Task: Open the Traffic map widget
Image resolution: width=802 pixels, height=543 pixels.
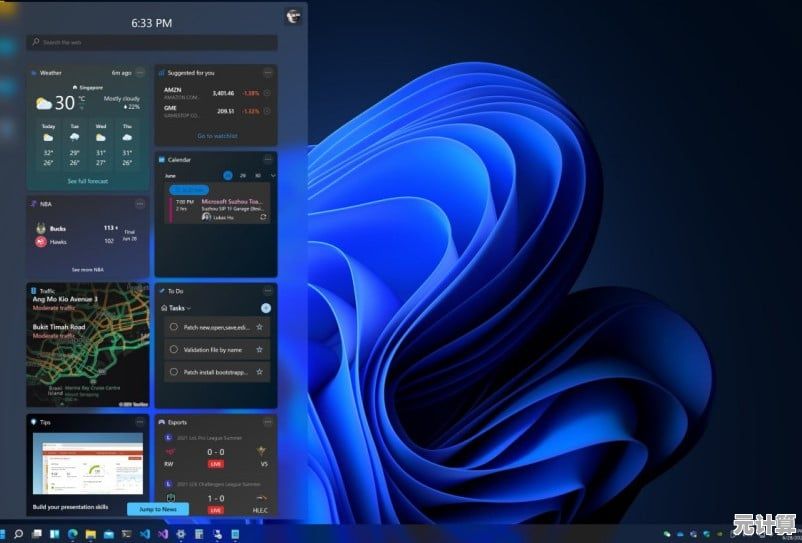Action: (x=88, y=345)
